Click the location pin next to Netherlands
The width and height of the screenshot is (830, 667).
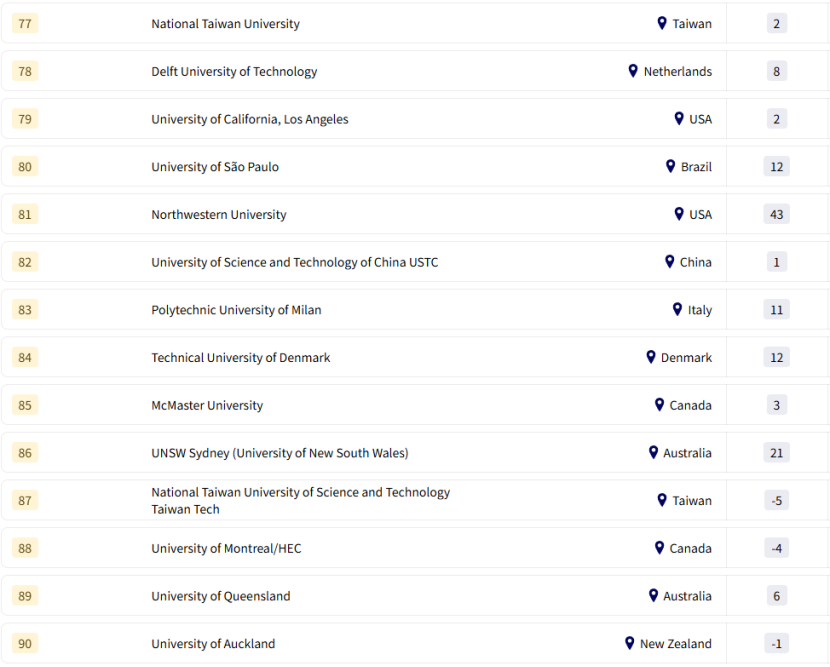coord(633,71)
